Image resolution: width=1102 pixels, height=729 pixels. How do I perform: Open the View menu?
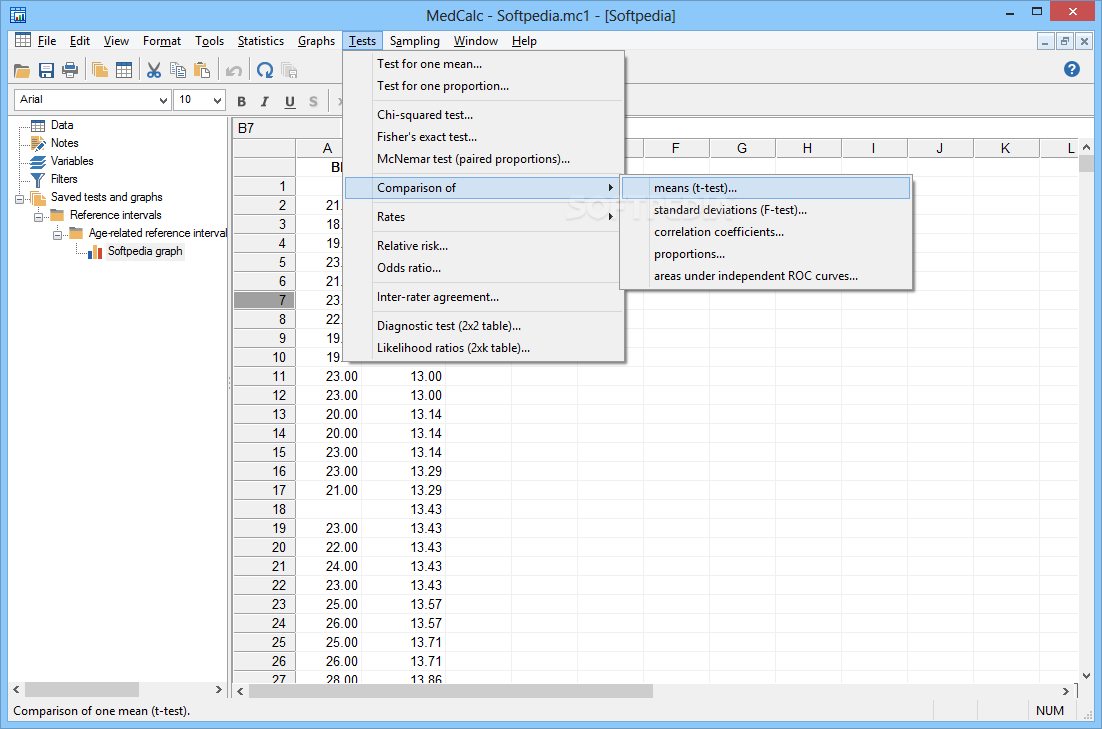[x=116, y=41]
